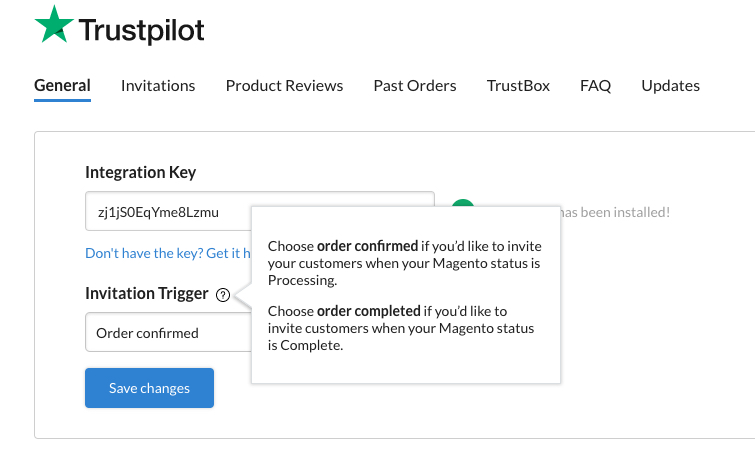The image size is (755, 473).
Task: Switch to the Invitations tab
Action: 158,86
